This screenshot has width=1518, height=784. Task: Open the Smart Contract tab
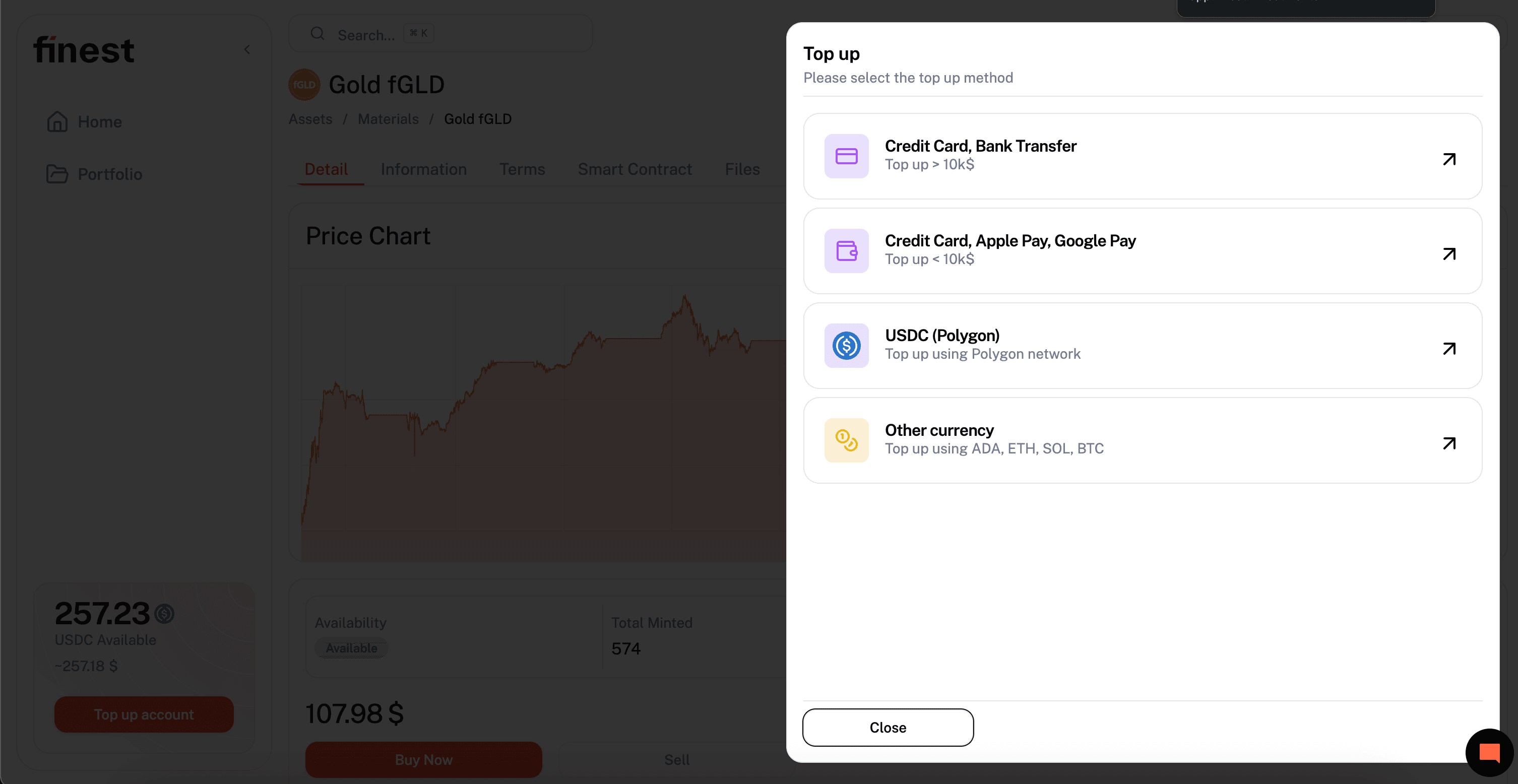point(634,170)
